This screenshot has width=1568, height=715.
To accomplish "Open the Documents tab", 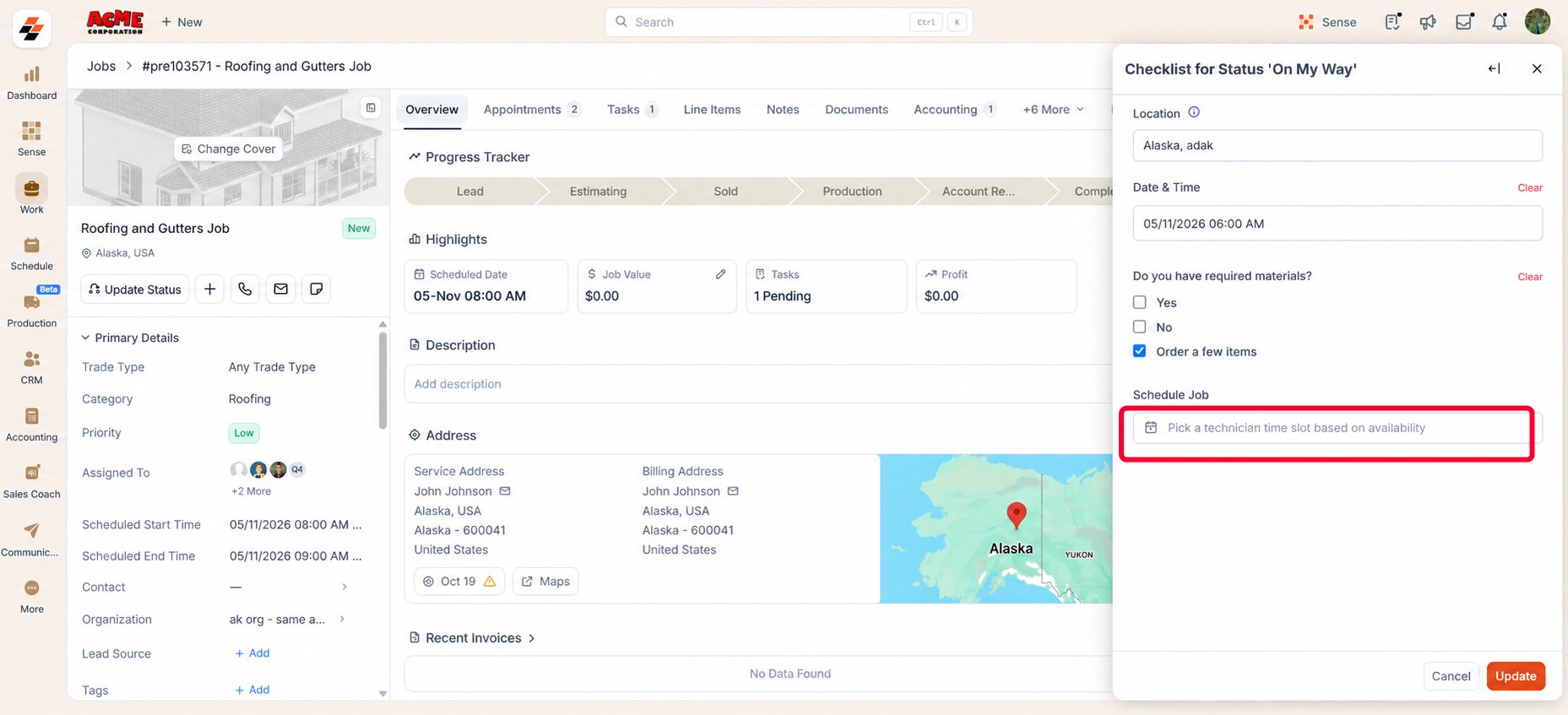I will point(856,110).
